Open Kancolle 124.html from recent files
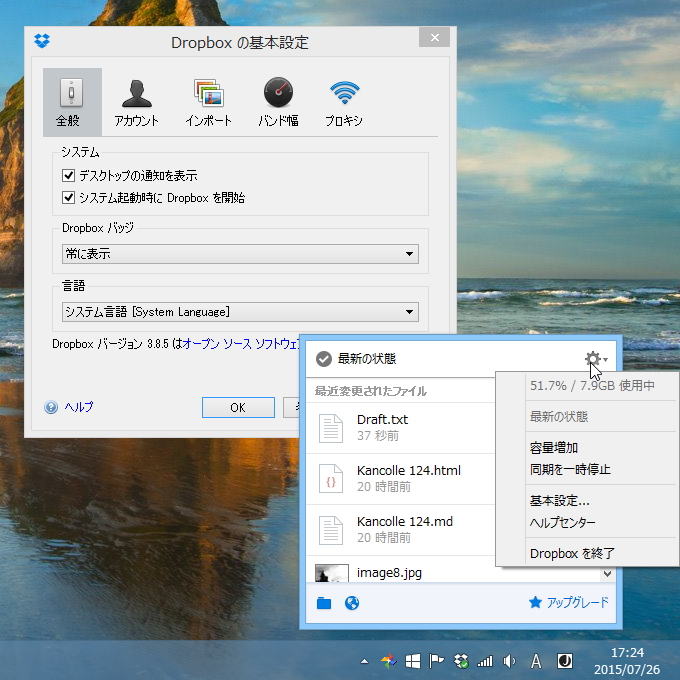Image resolution: width=680 pixels, height=680 pixels. (400, 479)
